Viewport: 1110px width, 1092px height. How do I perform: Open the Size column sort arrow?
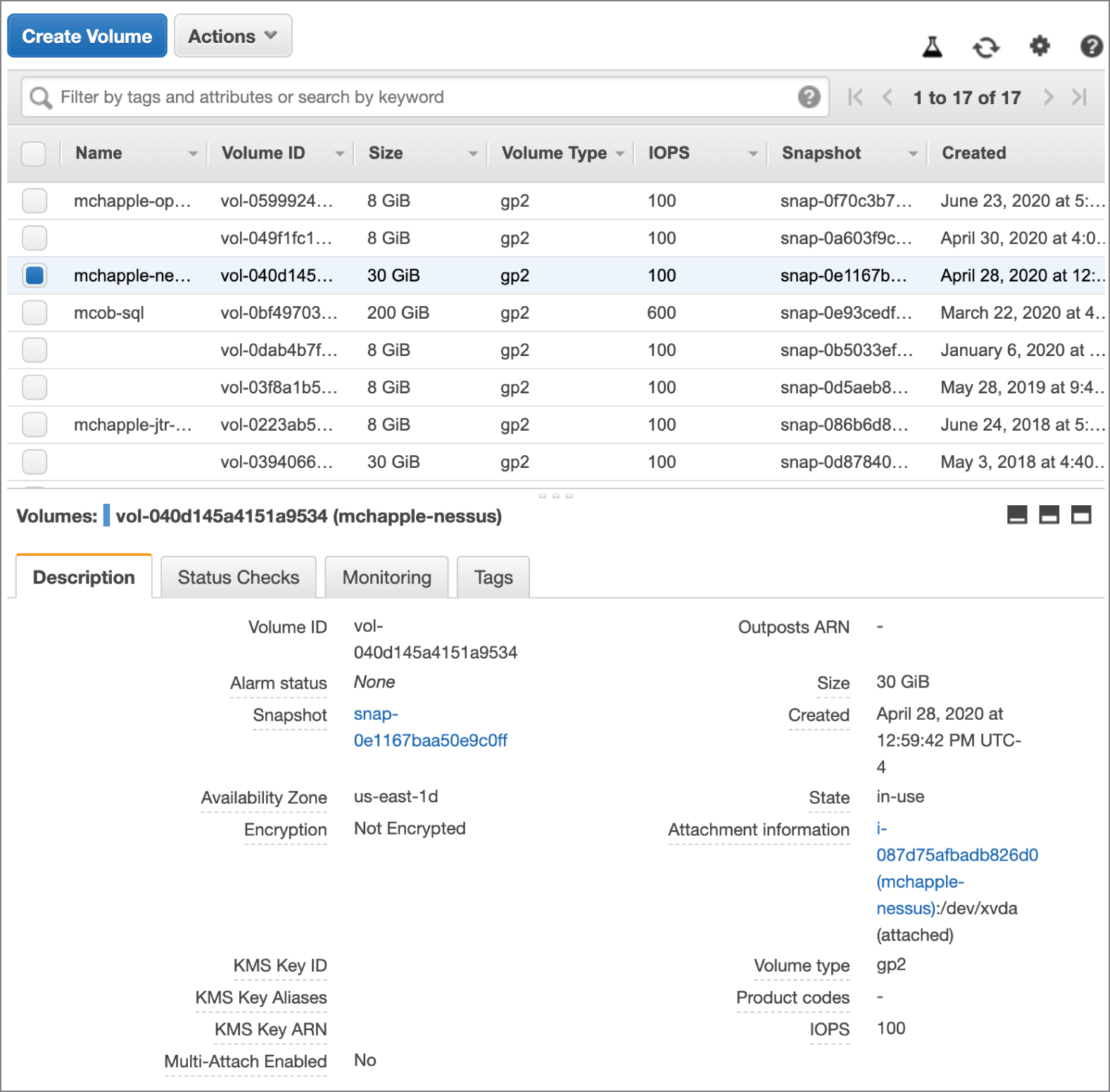tap(473, 154)
